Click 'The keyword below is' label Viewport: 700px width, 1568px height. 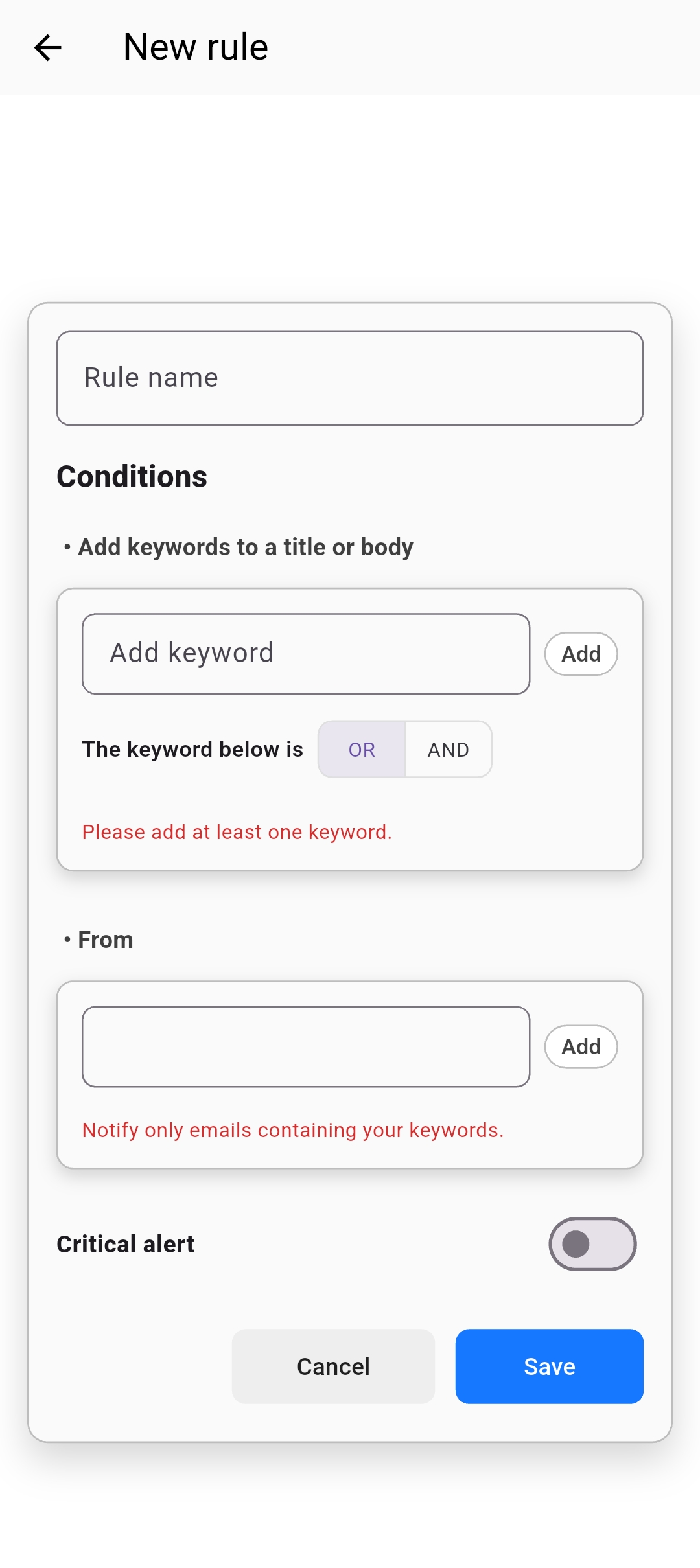click(x=192, y=750)
